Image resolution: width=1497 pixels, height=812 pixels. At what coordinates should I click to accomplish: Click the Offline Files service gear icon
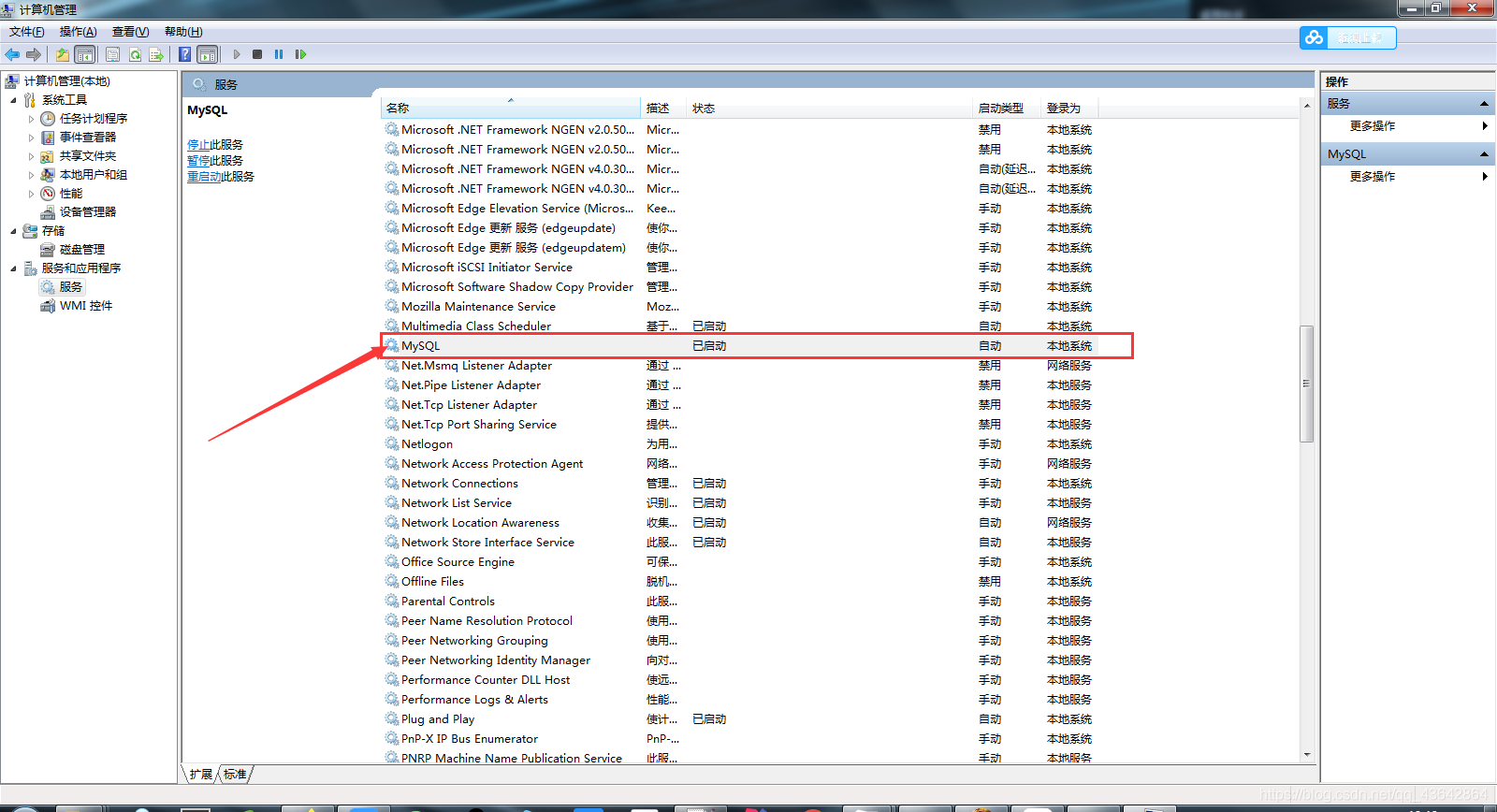(392, 581)
